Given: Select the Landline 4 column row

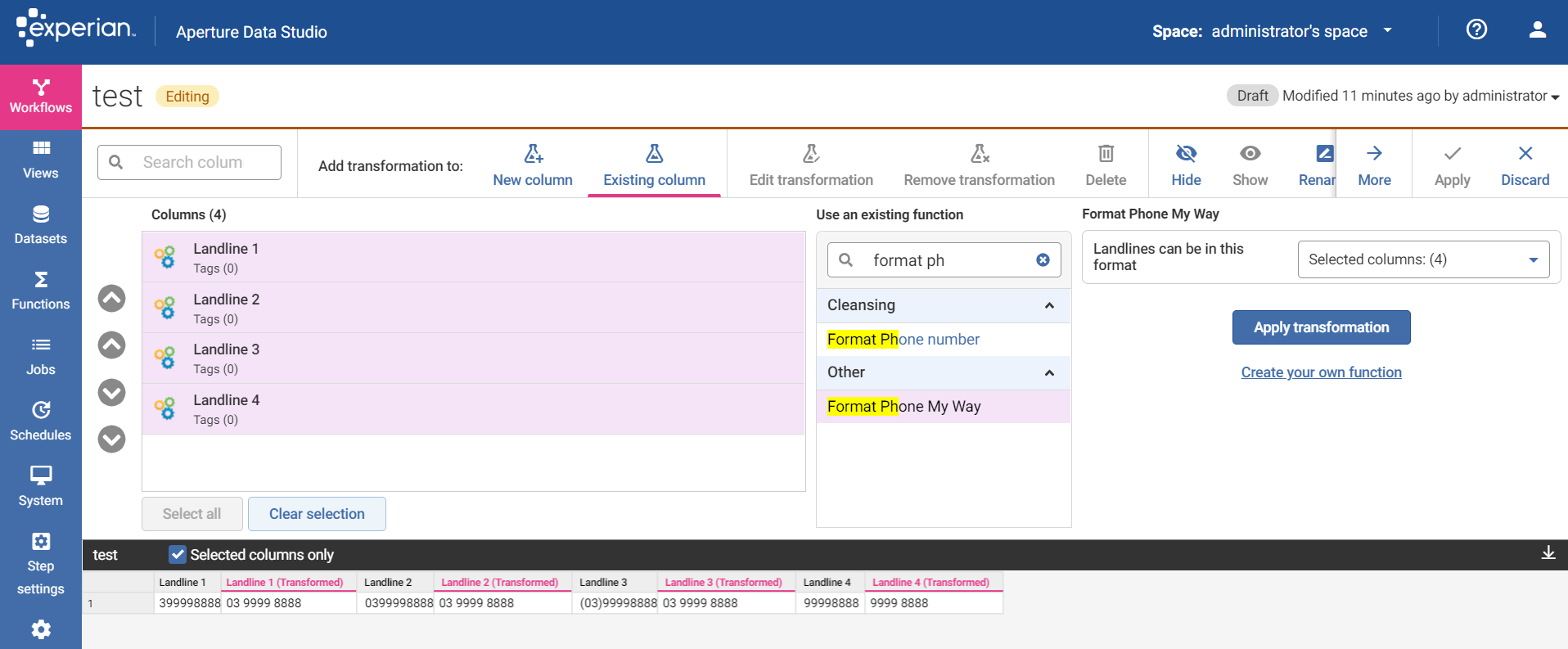Looking at the screenshot, I should [473, 408].
